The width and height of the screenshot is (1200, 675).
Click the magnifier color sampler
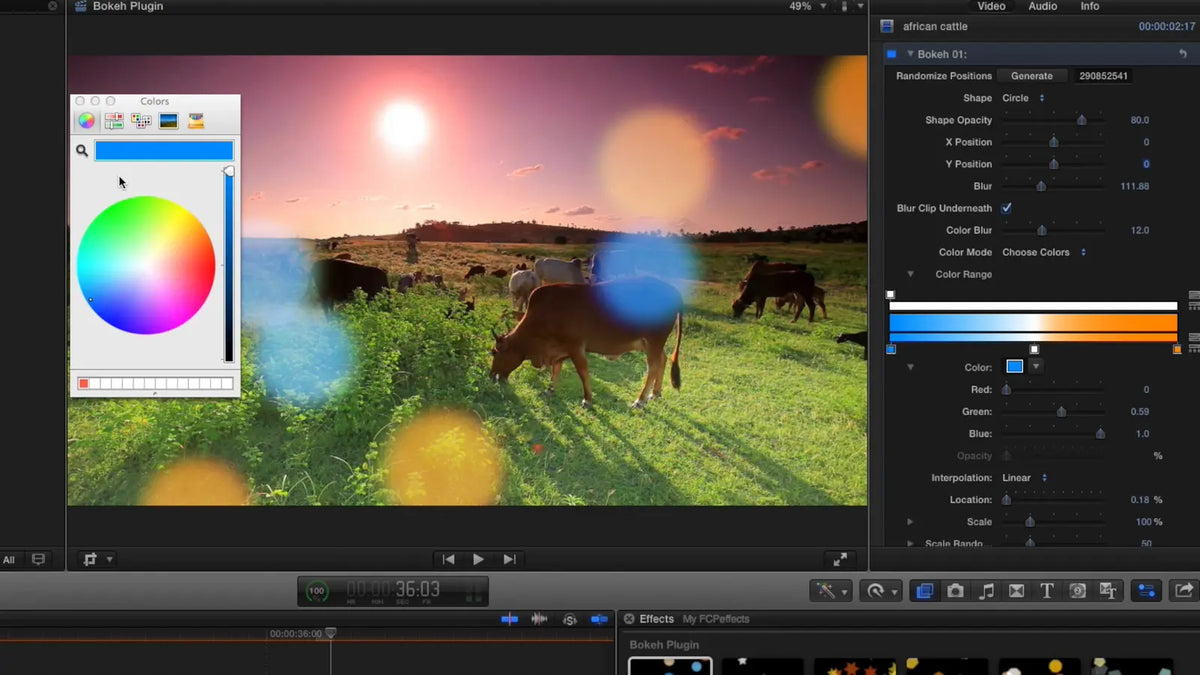(82, 151)
